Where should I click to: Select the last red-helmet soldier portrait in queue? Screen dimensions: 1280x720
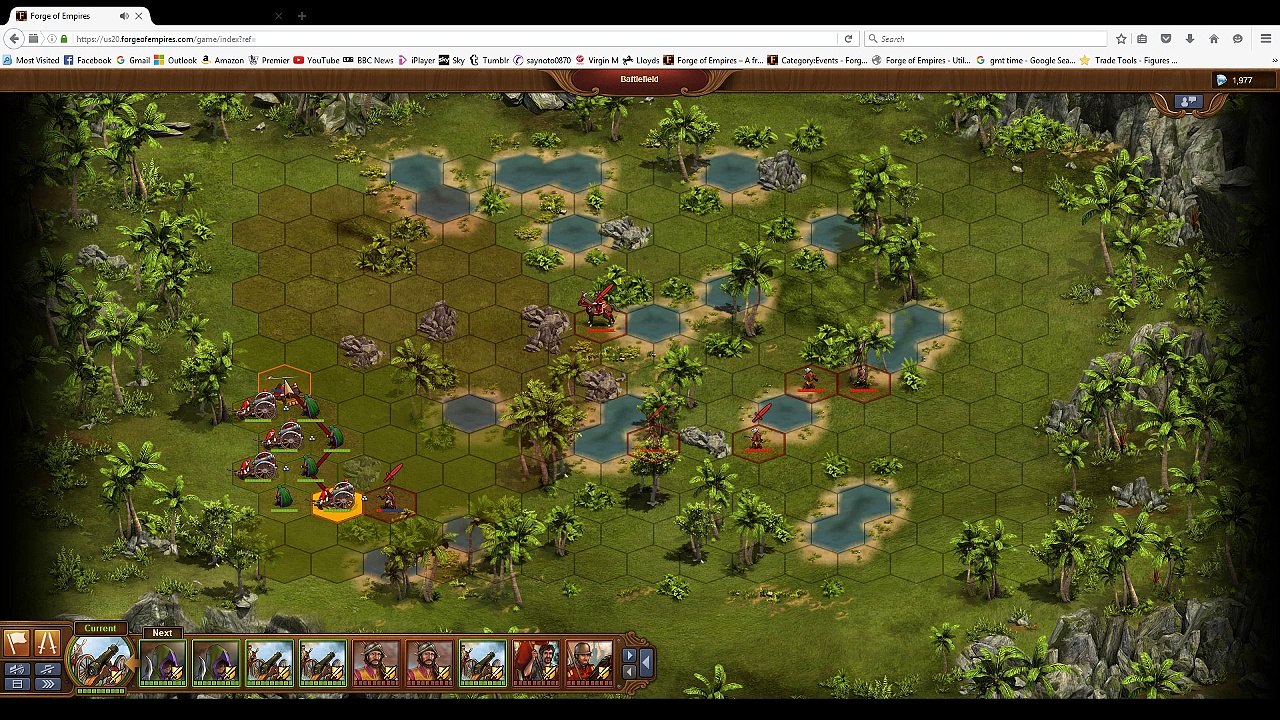click(590, 663)
